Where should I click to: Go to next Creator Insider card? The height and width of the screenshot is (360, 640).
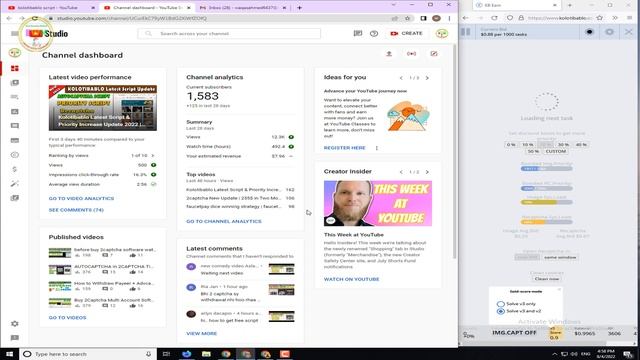pyautogui.click(x=427, y=172)
